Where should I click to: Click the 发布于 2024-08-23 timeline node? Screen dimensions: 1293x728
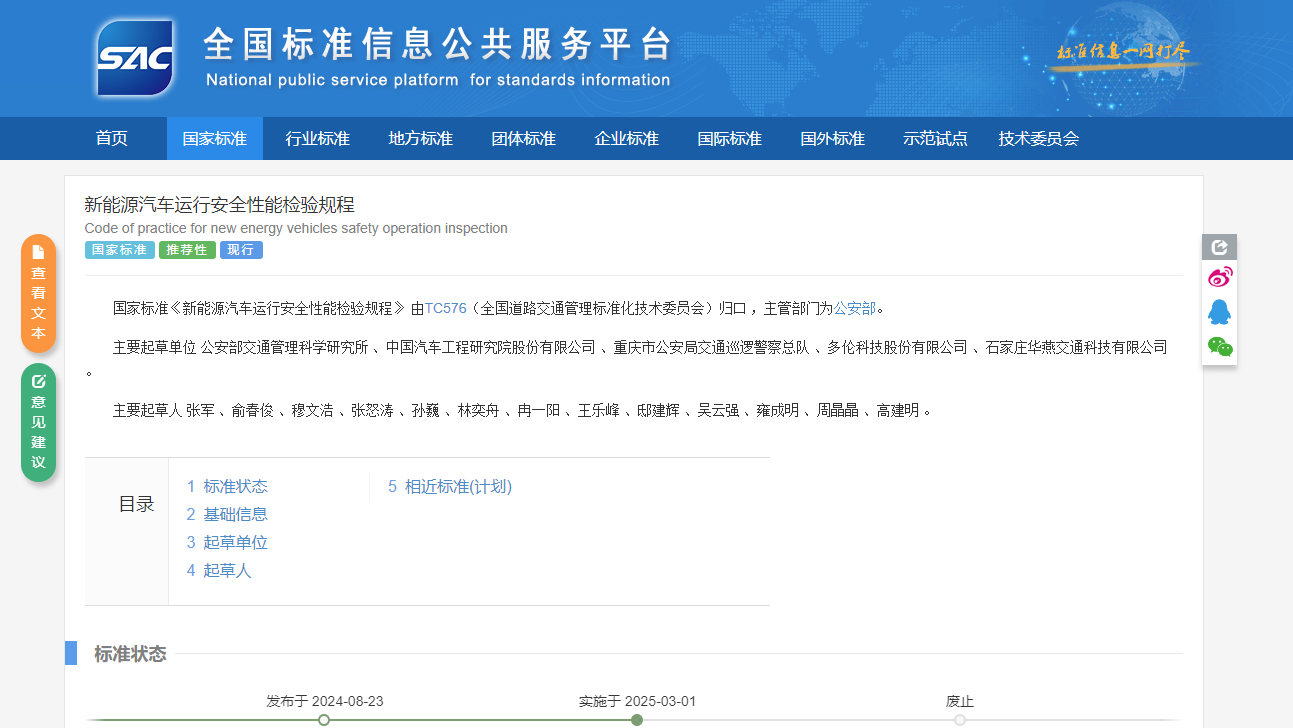click(324, 719)
